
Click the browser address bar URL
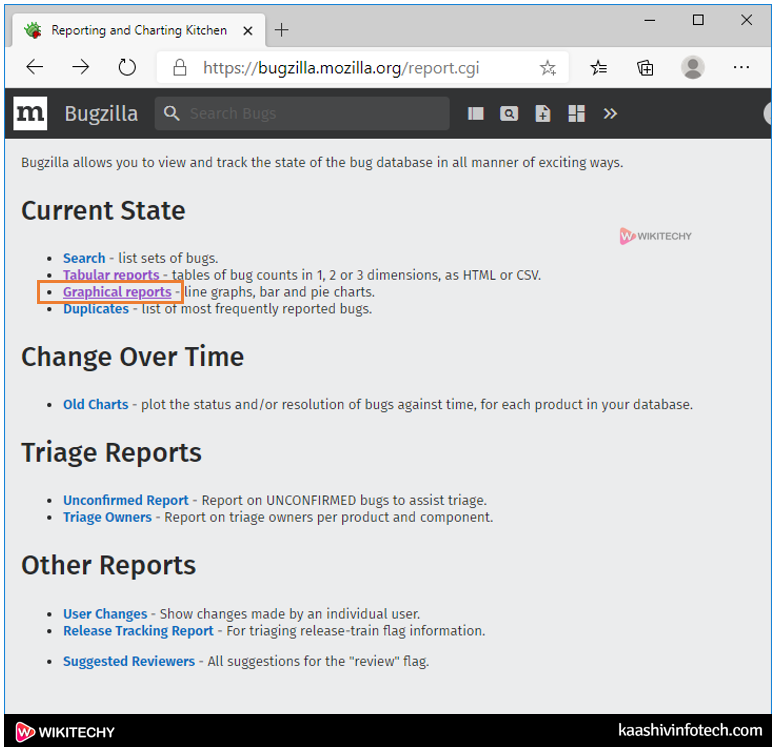tap(340, 68)
